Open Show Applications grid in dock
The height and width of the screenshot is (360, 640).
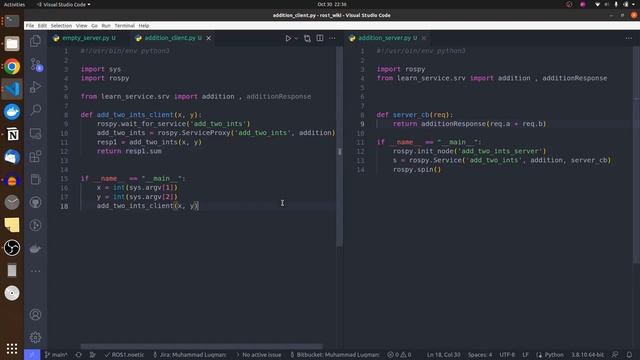pyautogui.click(x=12, y=349)
